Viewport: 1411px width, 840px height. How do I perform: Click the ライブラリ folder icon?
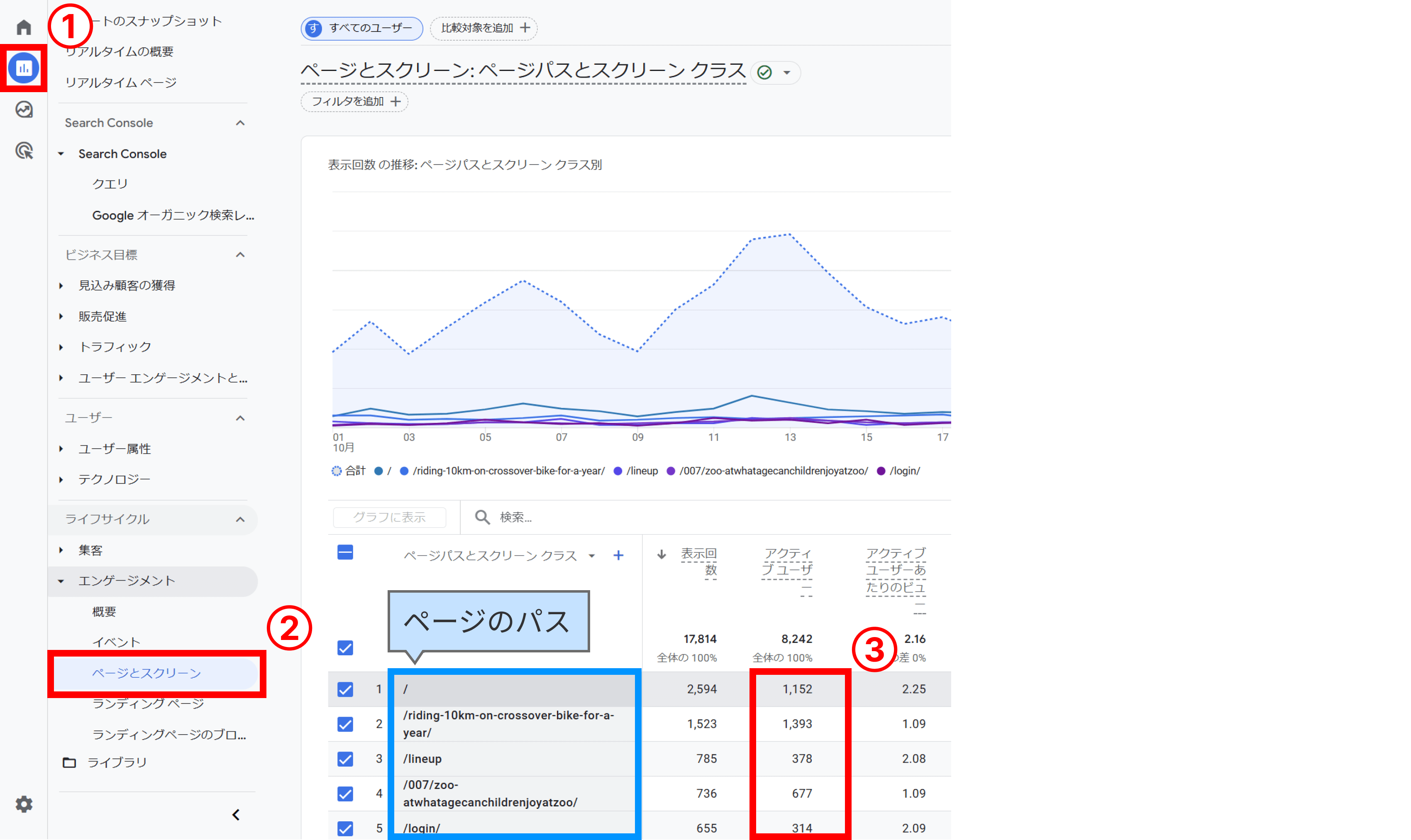tap(69, 762)
